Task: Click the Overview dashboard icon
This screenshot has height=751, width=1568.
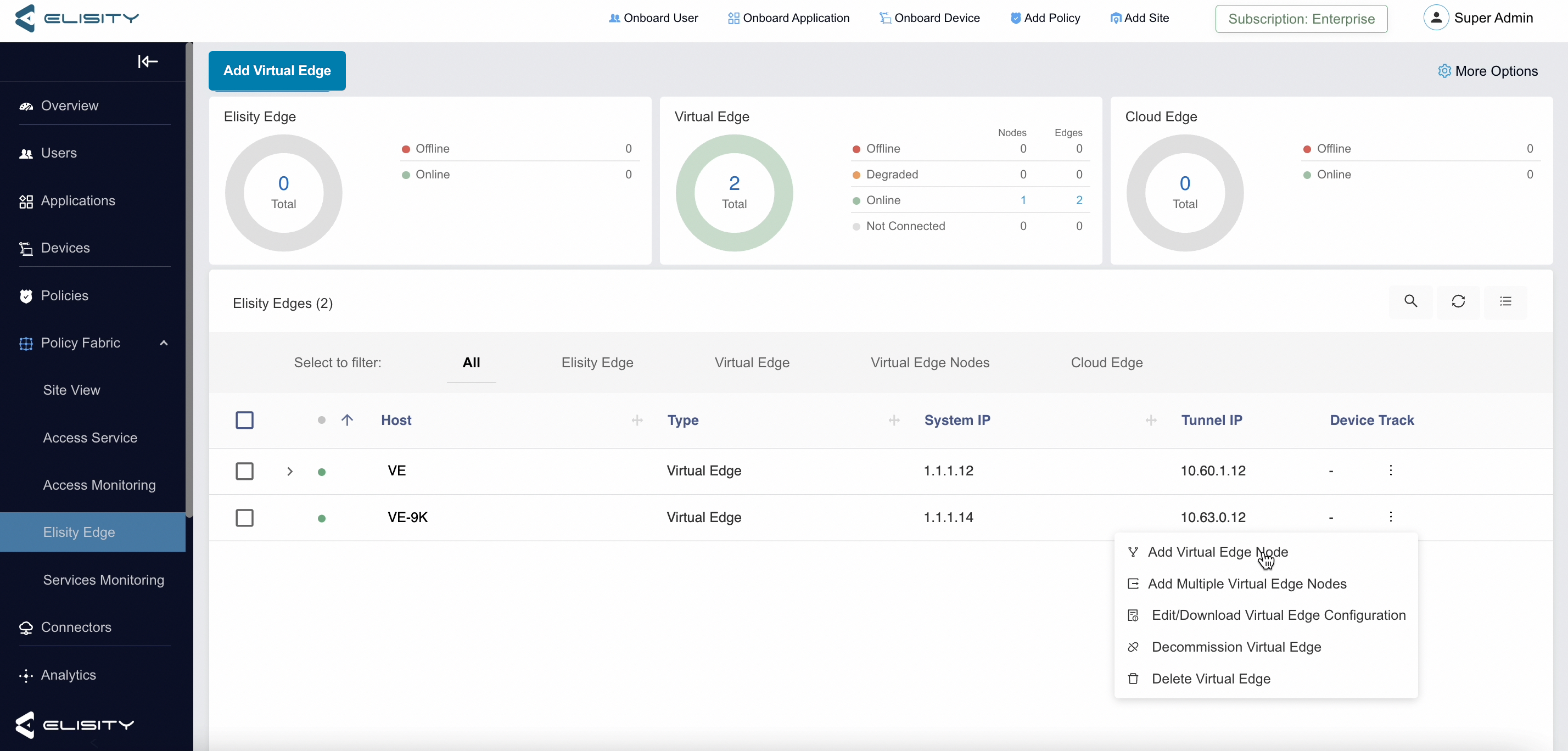Action: (x=26, y=107)
